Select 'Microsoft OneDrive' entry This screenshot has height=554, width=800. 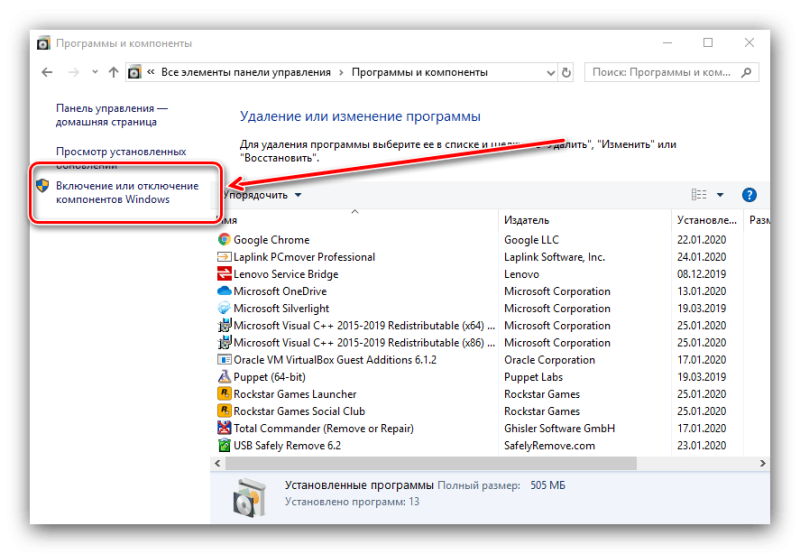click(x=280, y=291)
